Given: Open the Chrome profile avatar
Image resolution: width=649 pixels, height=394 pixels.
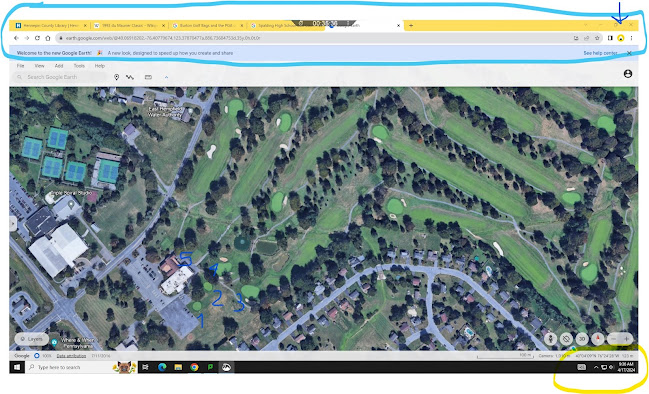Looking at the screenshot, I should (x=620, y=38).
